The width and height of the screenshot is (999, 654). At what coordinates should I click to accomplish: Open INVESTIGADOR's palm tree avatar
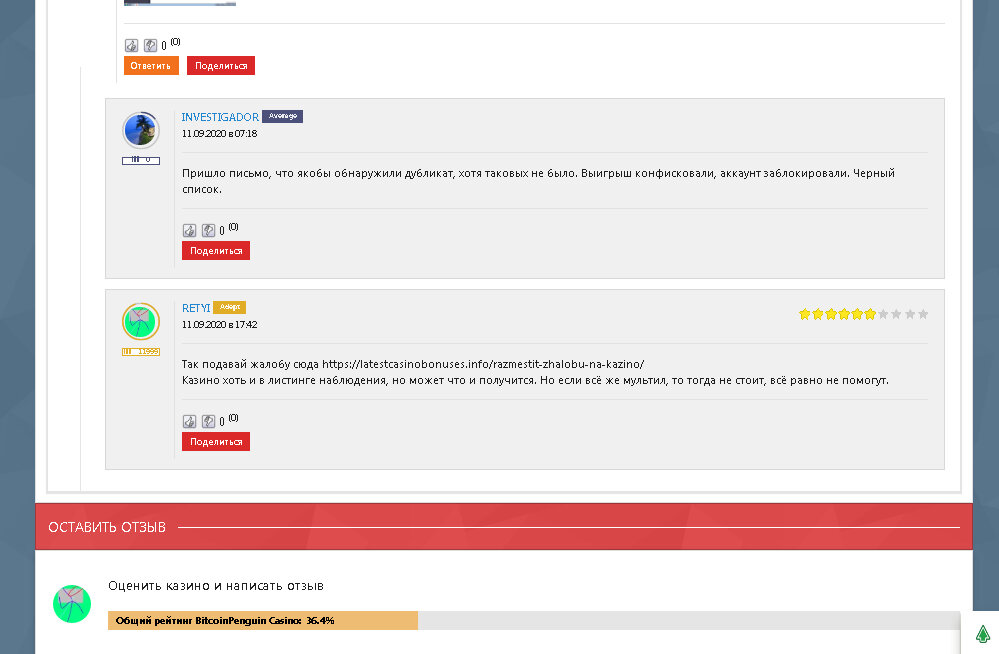coord(141,130)
